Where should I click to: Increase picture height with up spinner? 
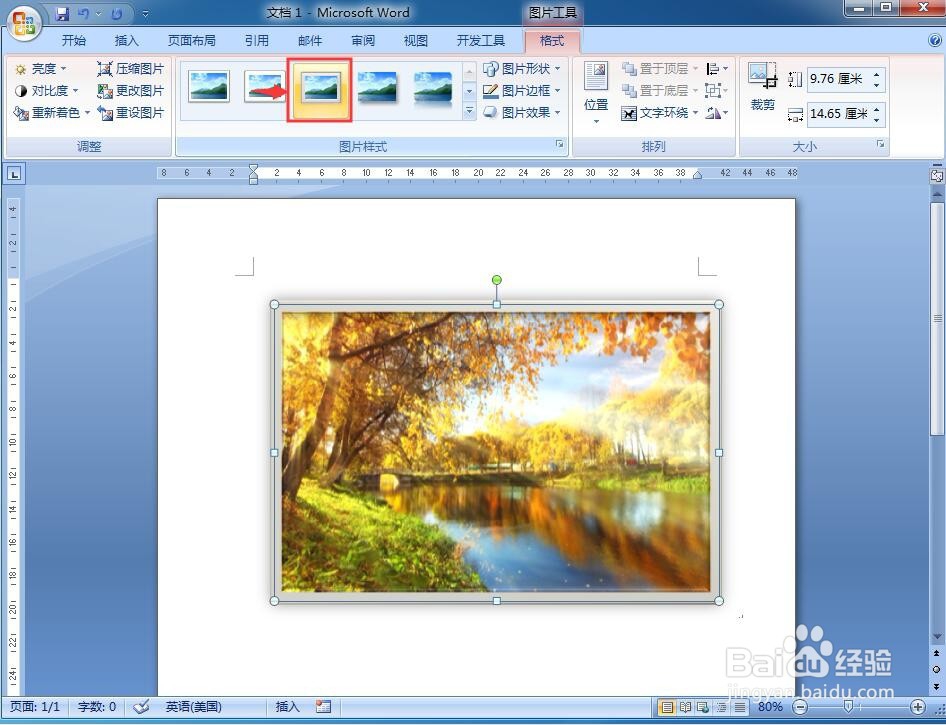pyautogui.click(x=877, y=74)
